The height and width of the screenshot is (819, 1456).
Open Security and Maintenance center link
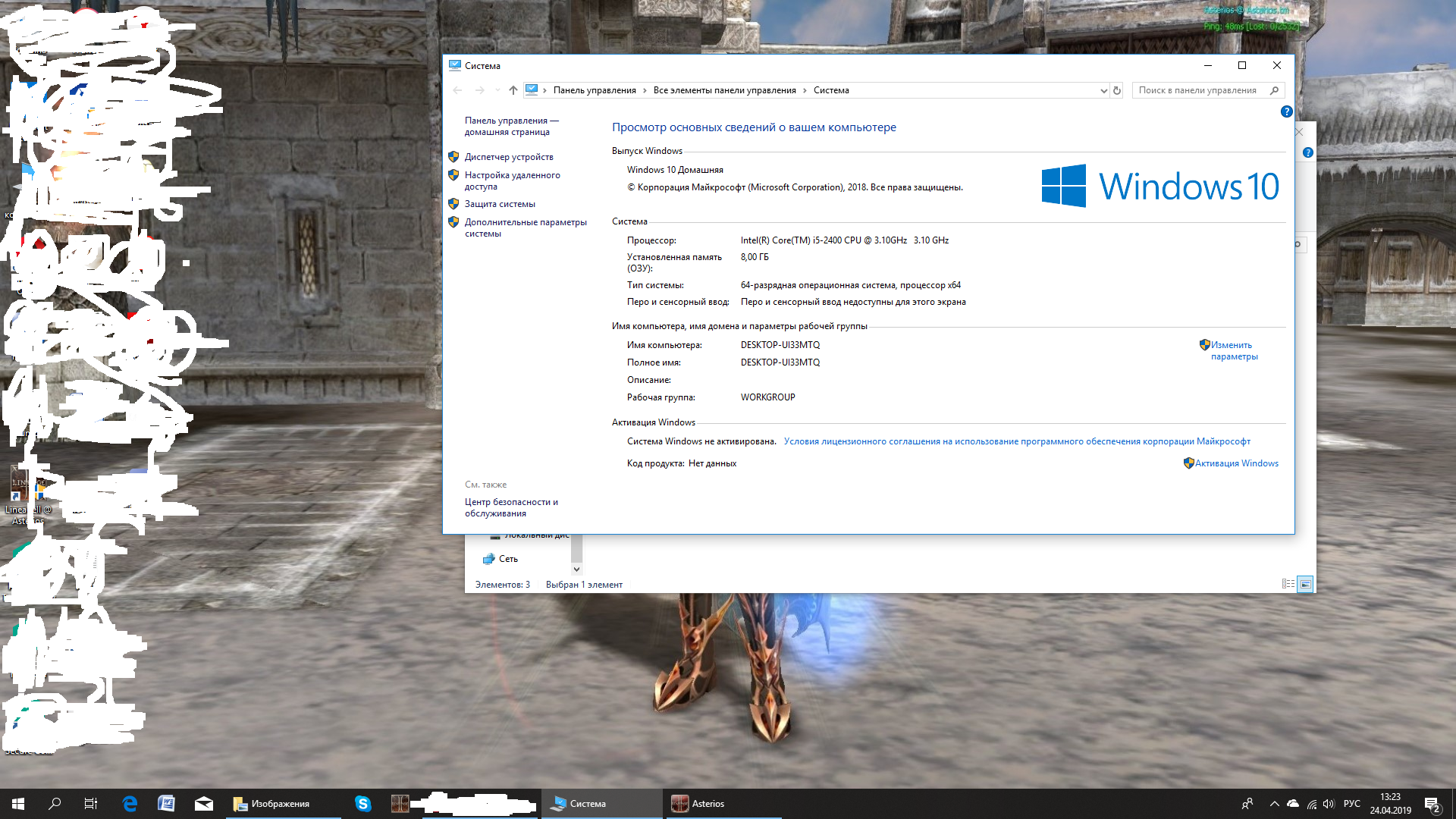pyautogui.click(x=511, y=507)
